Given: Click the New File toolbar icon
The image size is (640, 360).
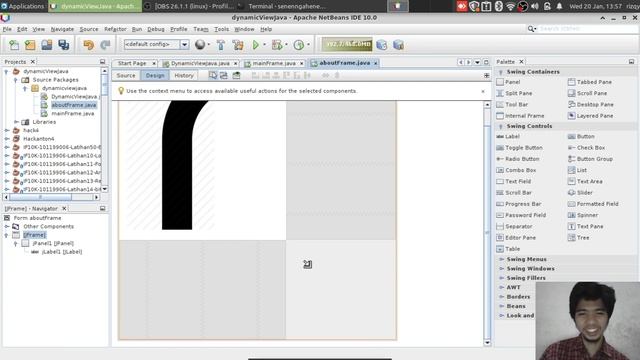Looking at the screenshot, I should [x=14, y=45].
